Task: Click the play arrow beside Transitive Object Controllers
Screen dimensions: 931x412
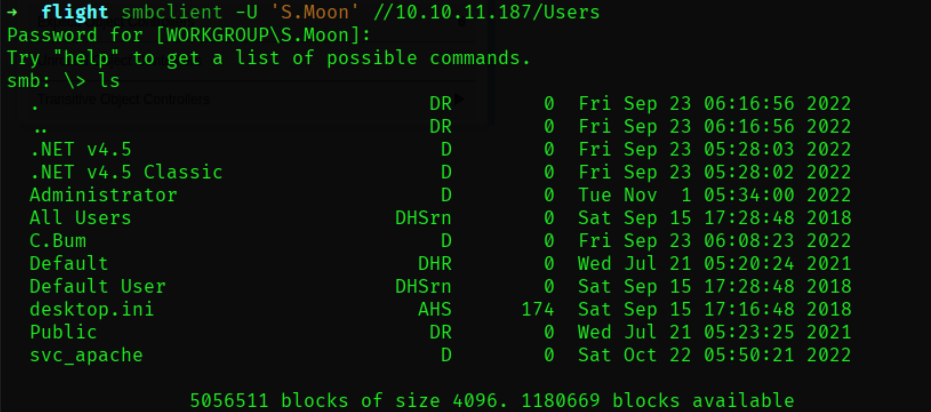Action: click(459, 99)
